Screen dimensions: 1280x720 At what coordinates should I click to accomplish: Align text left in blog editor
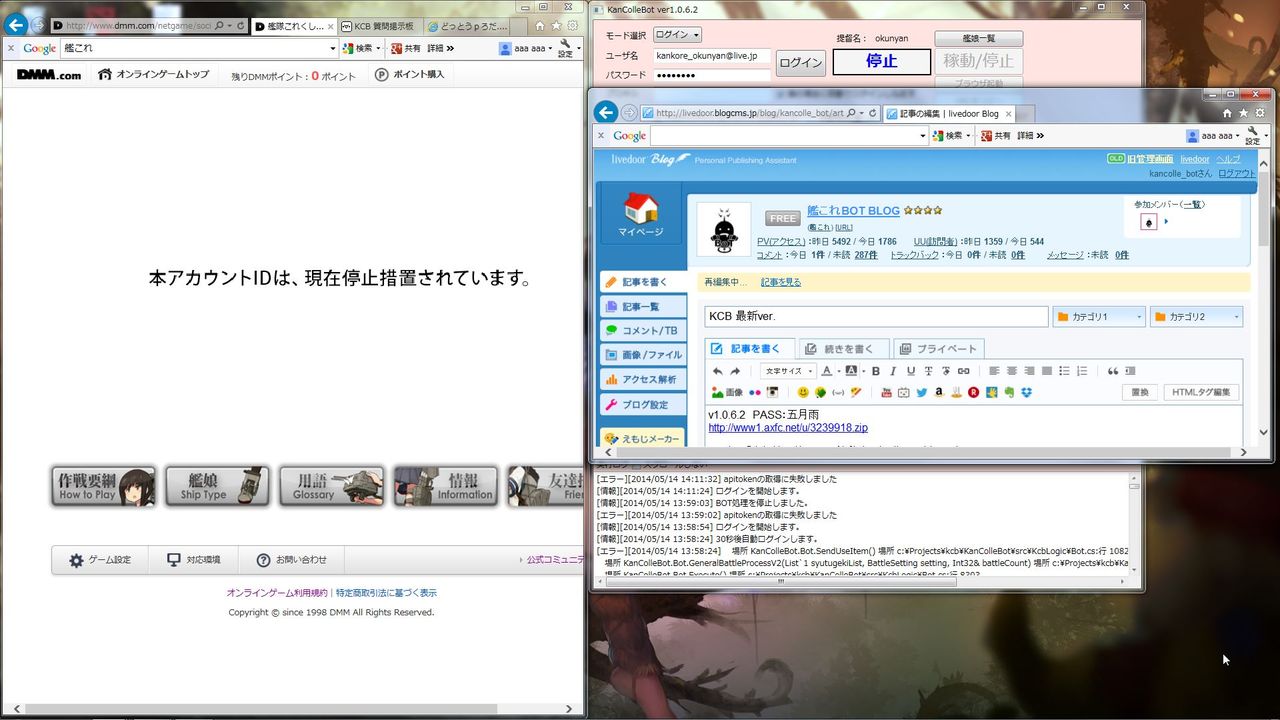click(994, 371)
